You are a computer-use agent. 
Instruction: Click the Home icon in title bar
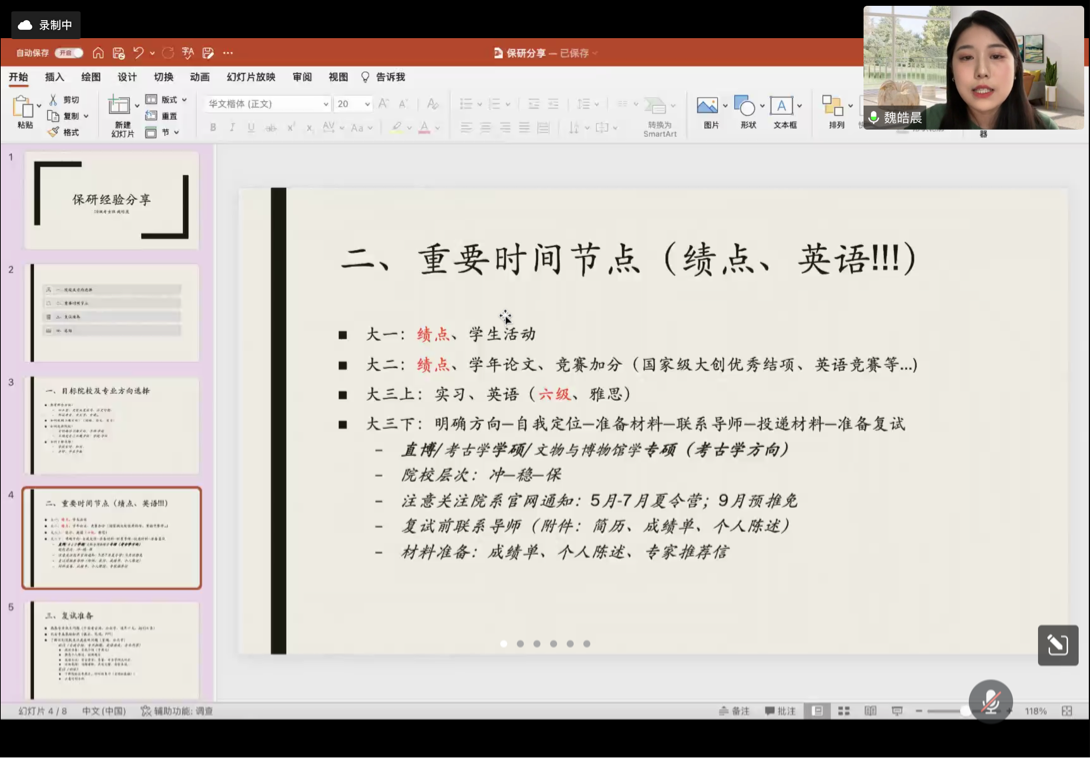click(x=98, y=53)
